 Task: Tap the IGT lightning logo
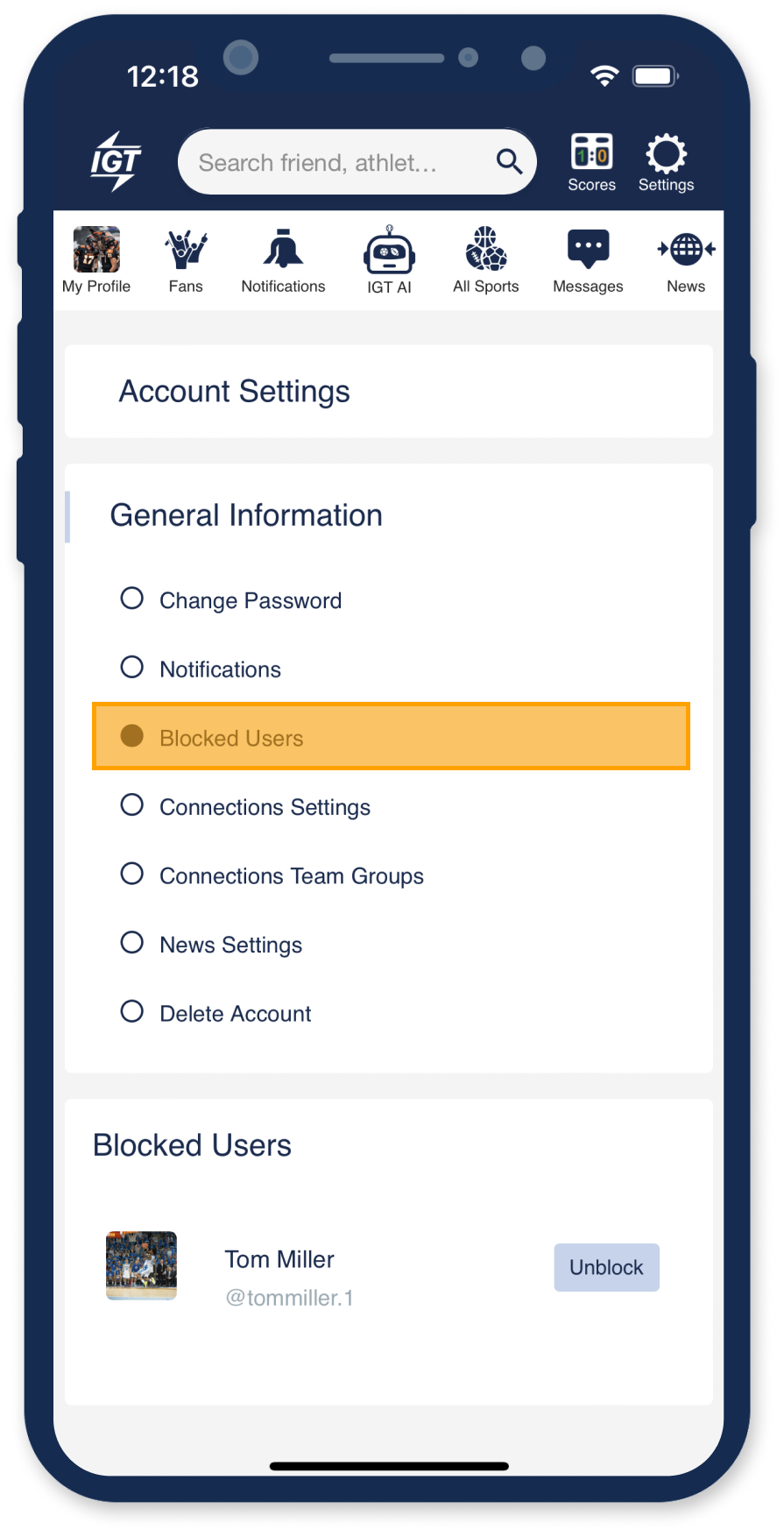(x=116, y=161)
